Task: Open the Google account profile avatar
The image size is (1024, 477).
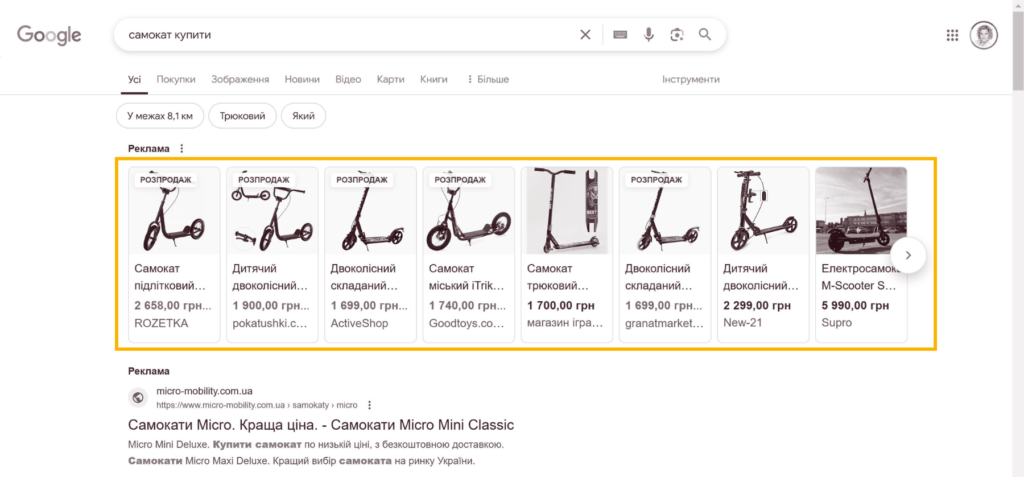Action: tap(984, 35)
